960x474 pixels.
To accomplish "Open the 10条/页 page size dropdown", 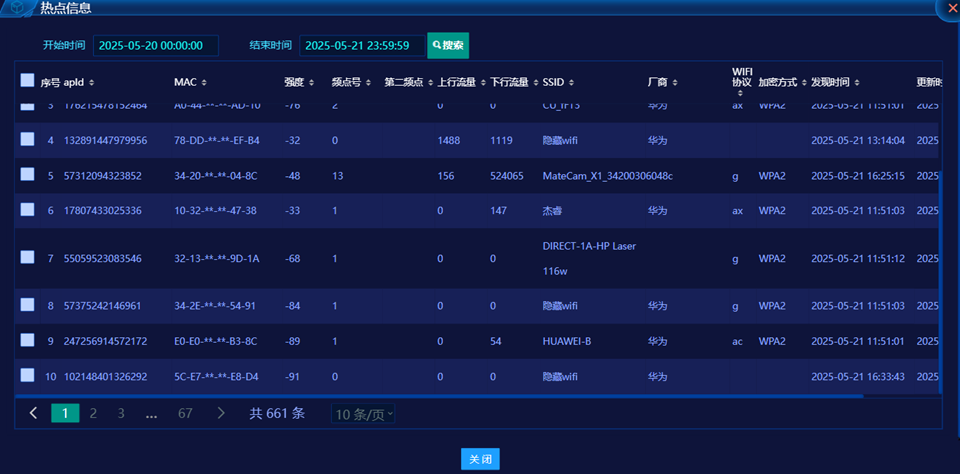I will point(363,414).
